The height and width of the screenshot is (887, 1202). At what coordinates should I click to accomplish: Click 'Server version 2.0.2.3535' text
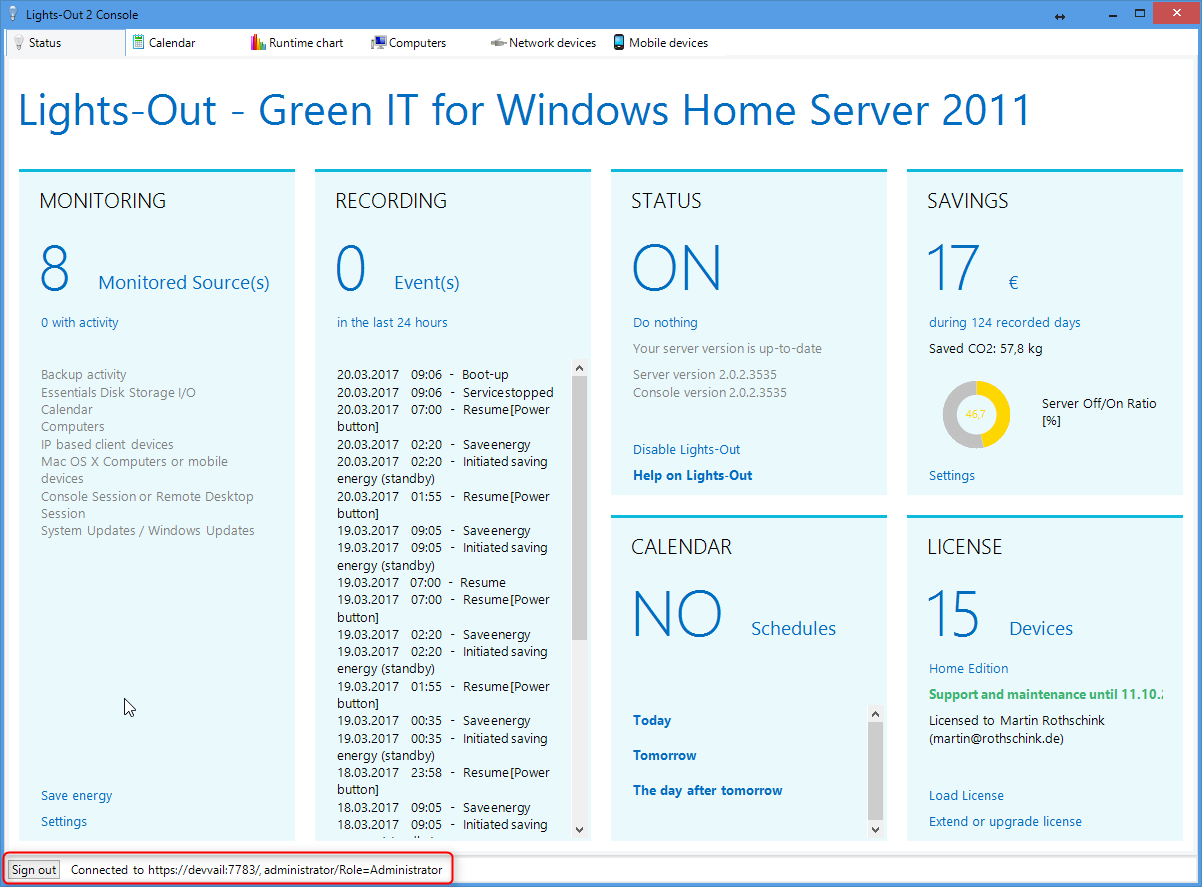point(705,375)
